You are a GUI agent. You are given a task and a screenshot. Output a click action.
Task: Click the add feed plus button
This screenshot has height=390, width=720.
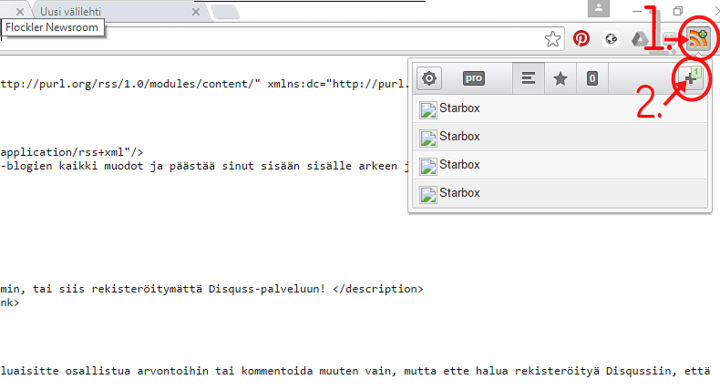point(691,79)
